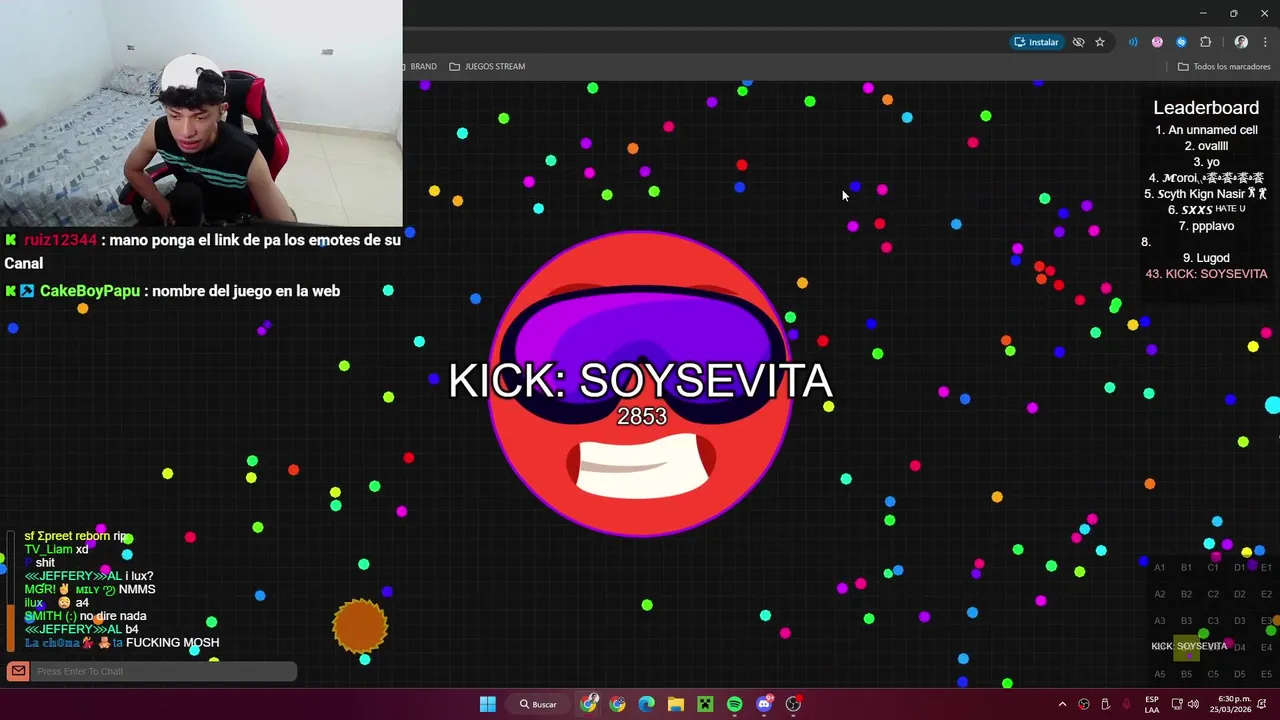Screen dimensions: 1280x720
Task: Open the pink face extension icon
Action: 1157,42
